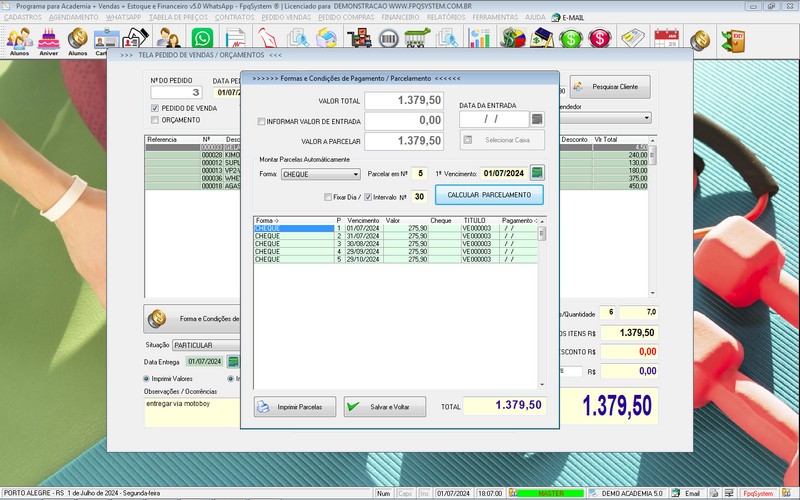The width and height of the screenshot is (800, 500).
Task: Open calendar picker beside Data da Entrada
Action: click(x=537, y=119)
